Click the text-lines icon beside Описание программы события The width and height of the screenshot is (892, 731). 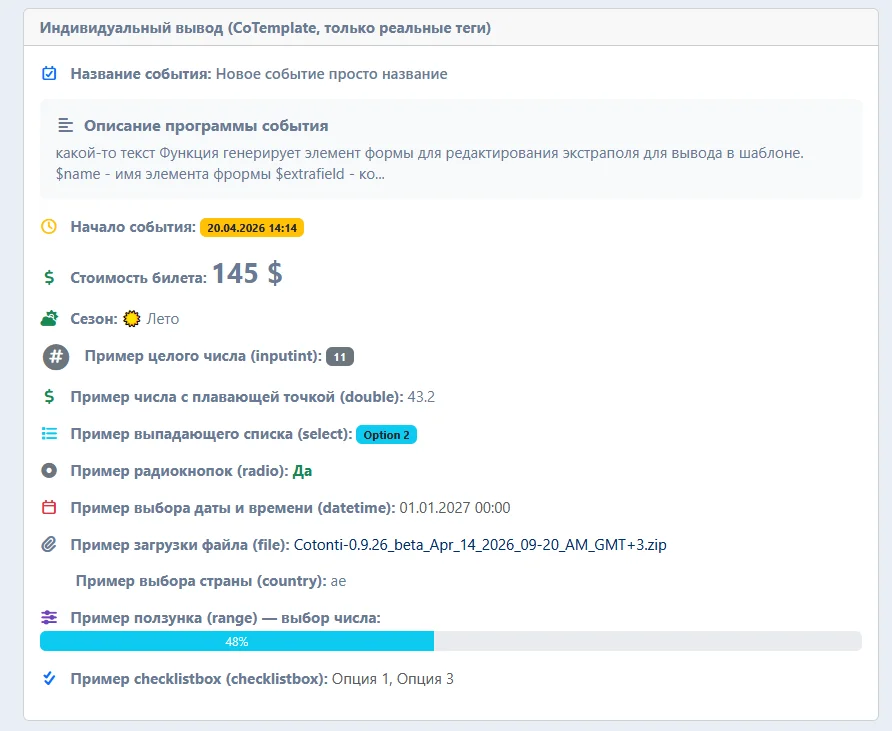tap(65, 125)
